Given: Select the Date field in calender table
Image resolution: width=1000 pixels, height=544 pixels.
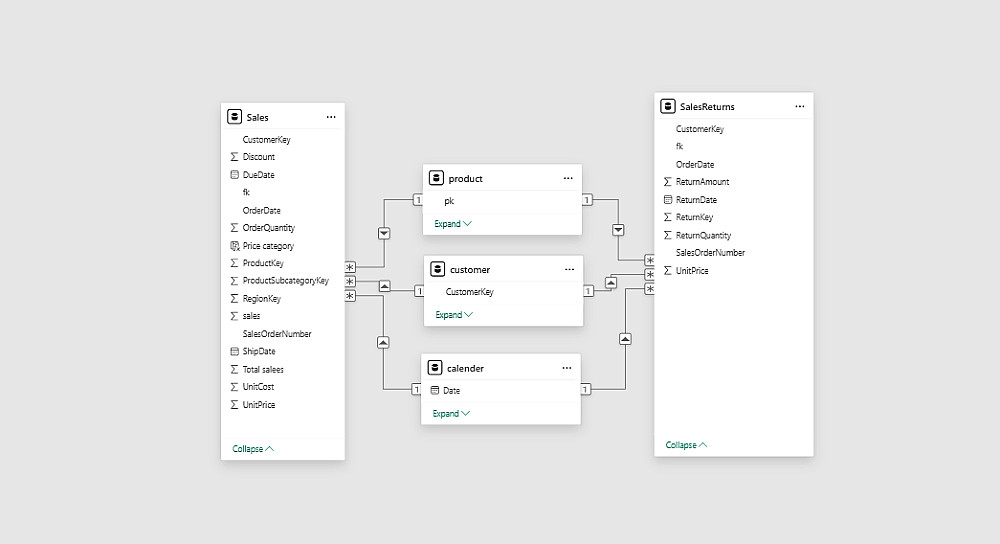Looking at the screenshot, I should (452, 391).
